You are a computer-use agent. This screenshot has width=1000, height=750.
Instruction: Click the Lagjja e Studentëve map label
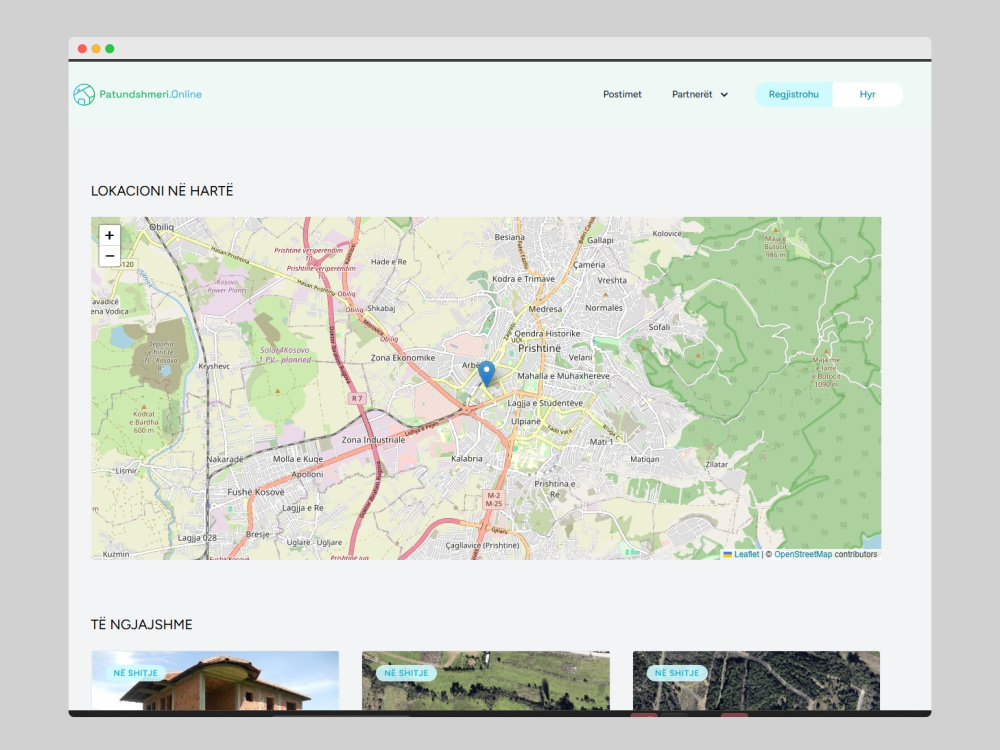tap(545, 403)
